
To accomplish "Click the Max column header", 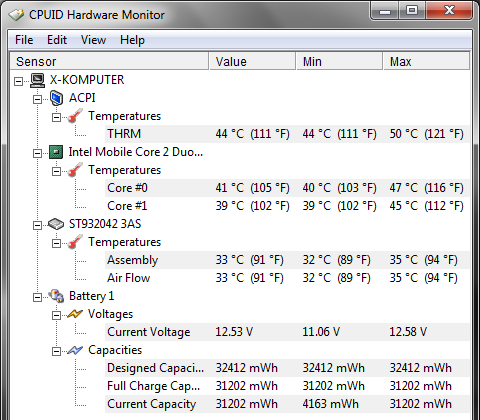I will (x=426, y=61).
